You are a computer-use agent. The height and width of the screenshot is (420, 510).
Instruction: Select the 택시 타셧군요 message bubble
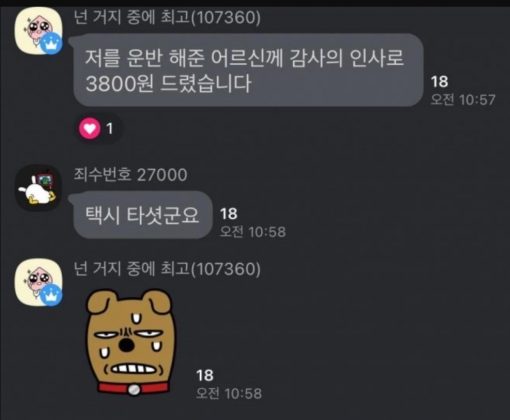click(x=143, y=215)
